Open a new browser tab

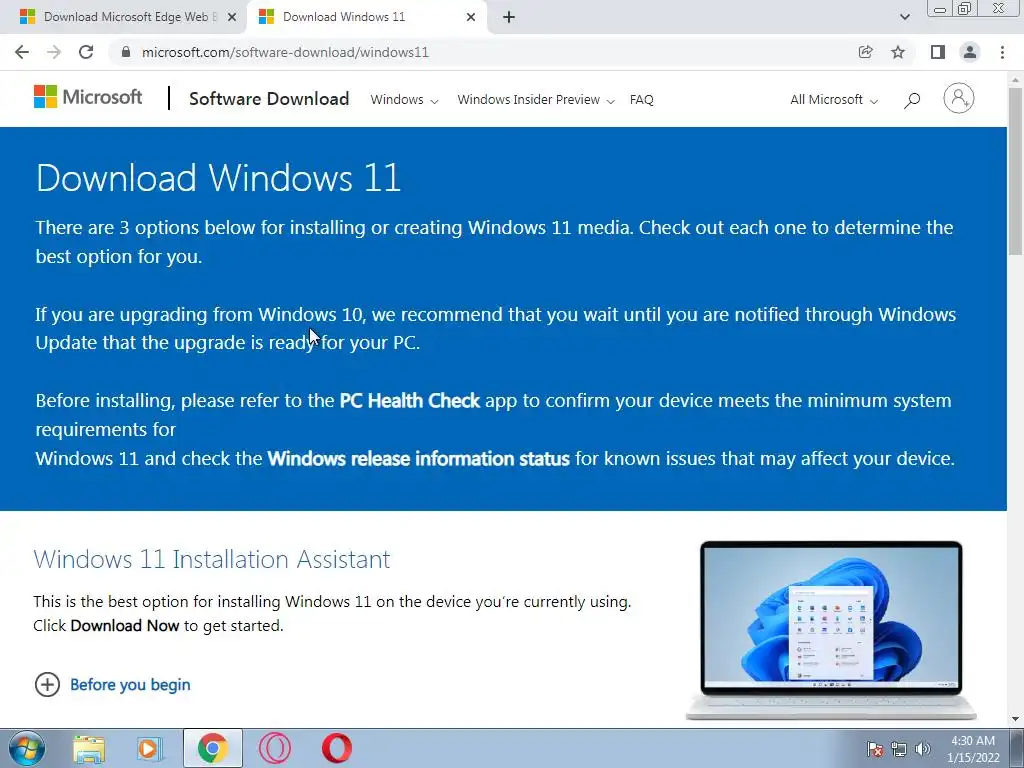509,17
